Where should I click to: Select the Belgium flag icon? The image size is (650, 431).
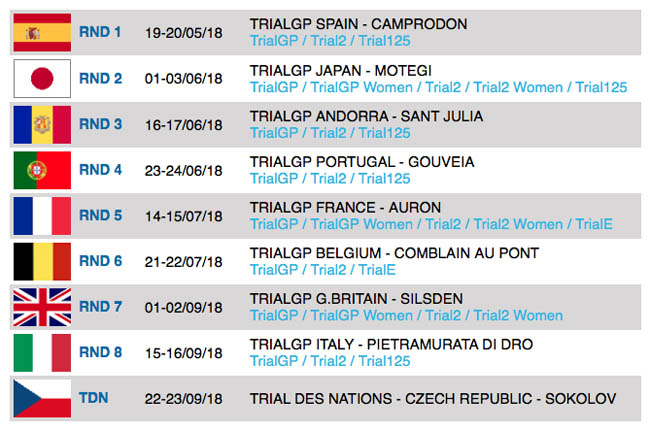42,262
